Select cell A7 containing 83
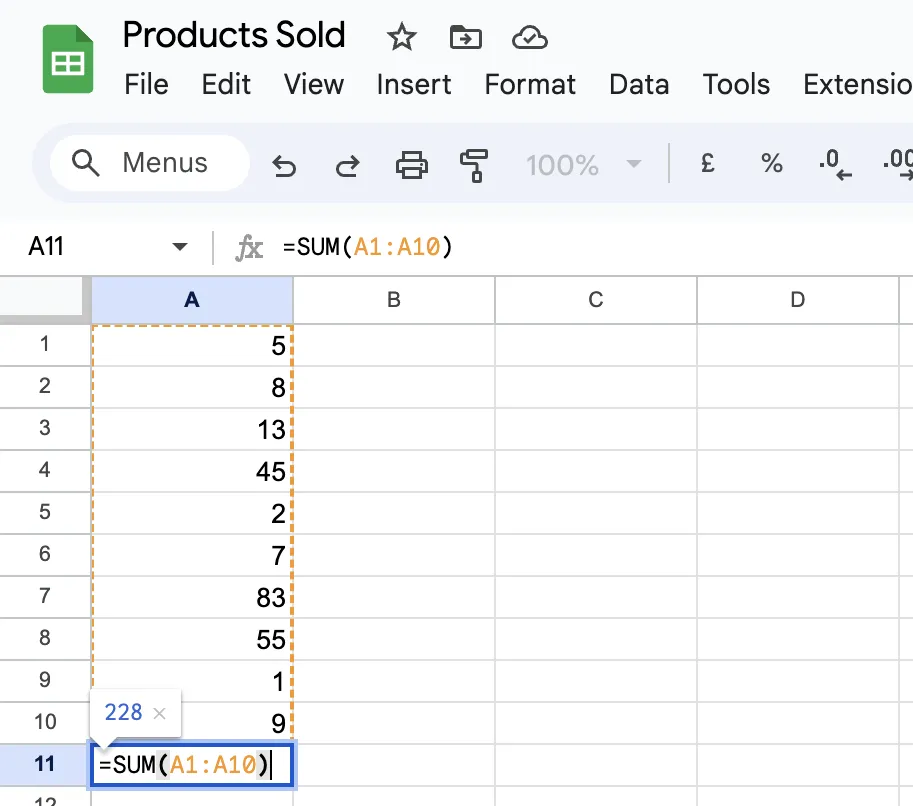This screenshot has width=913, height=806. coord(192,598)
